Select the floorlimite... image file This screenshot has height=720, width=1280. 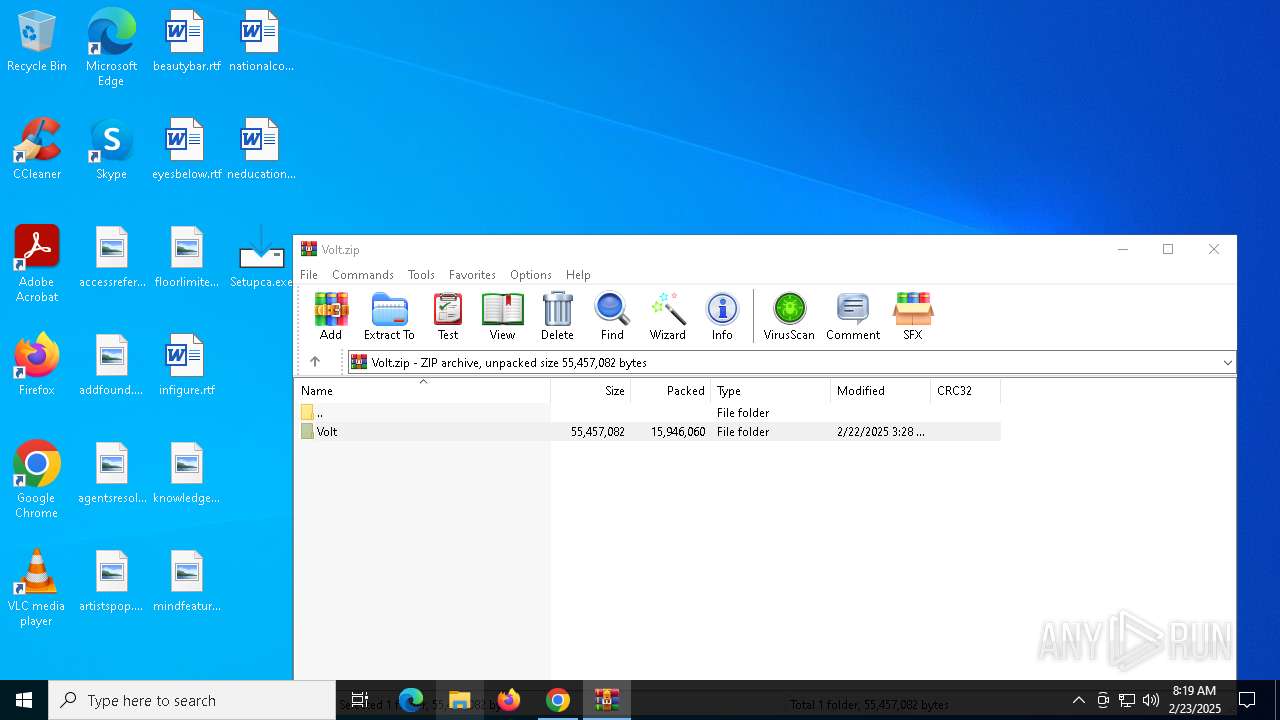186,257
